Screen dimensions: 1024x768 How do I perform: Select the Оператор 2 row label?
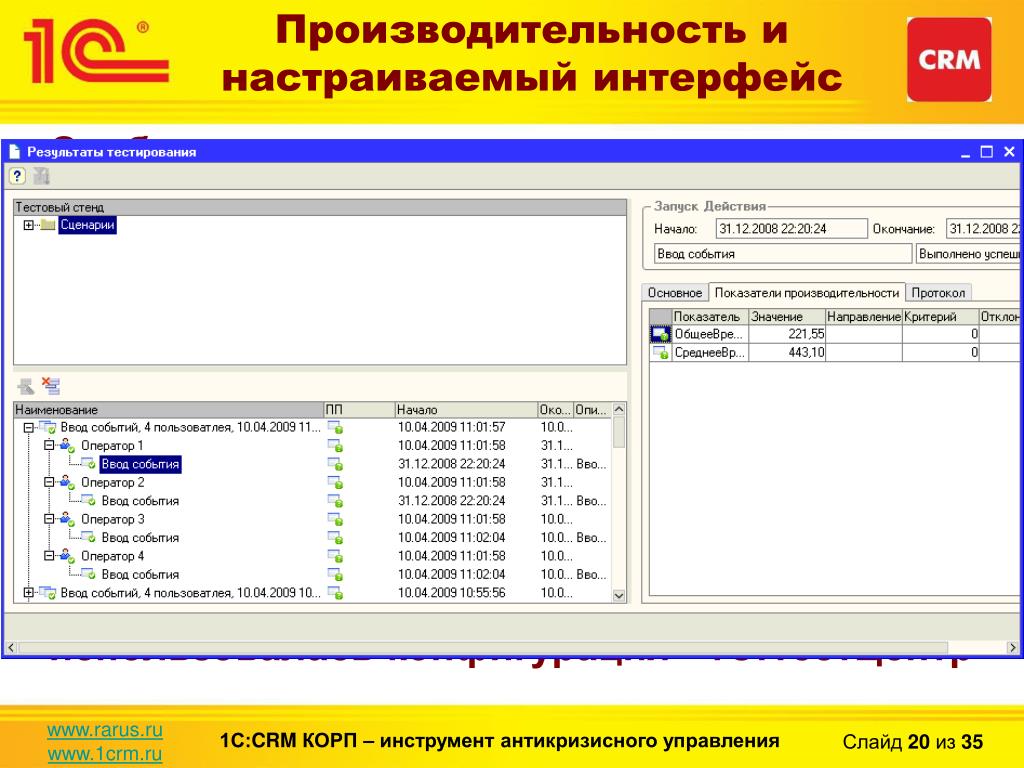[x=112, y=483]
